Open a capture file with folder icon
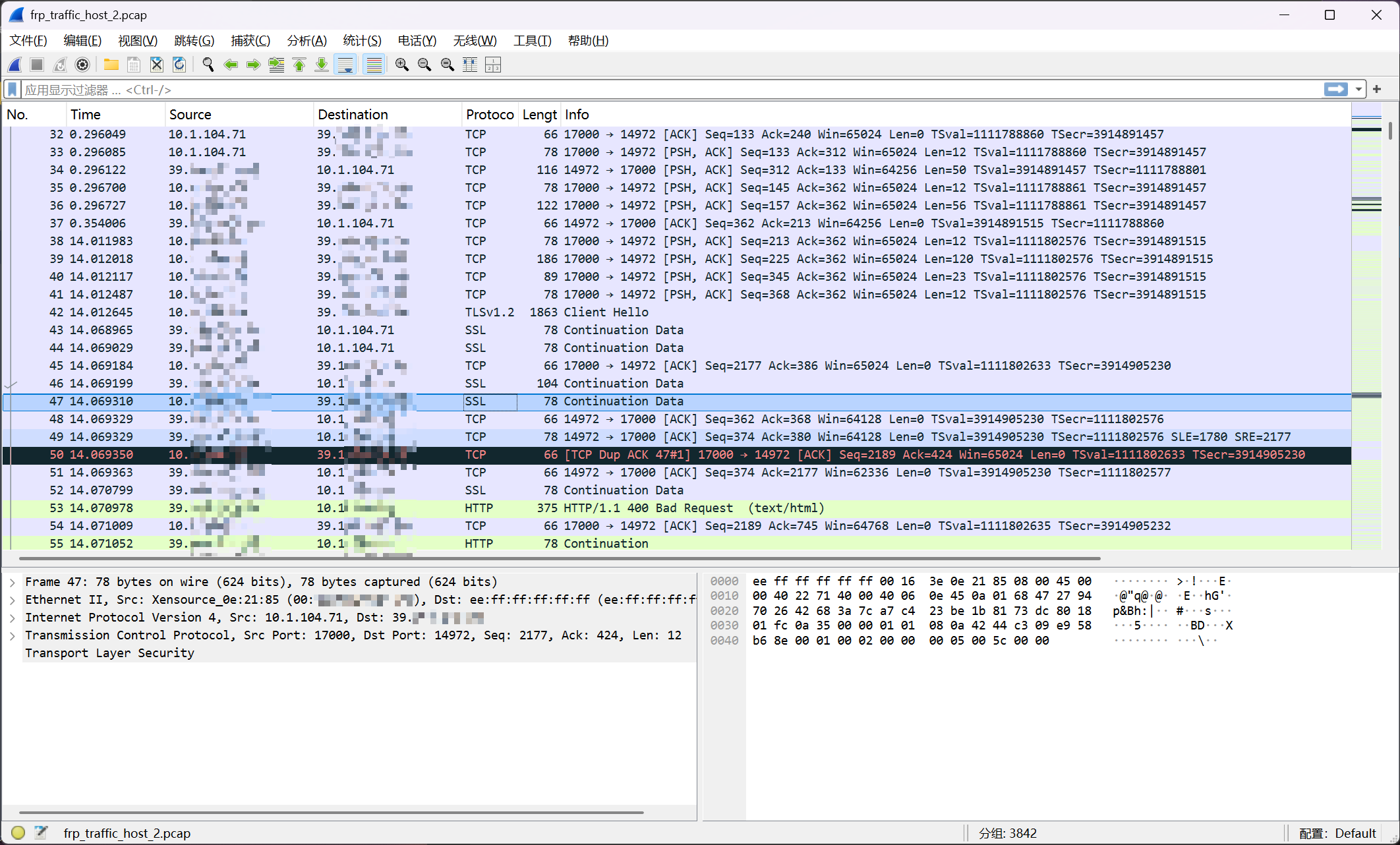 pyautogui.click(x=111, y=65)
